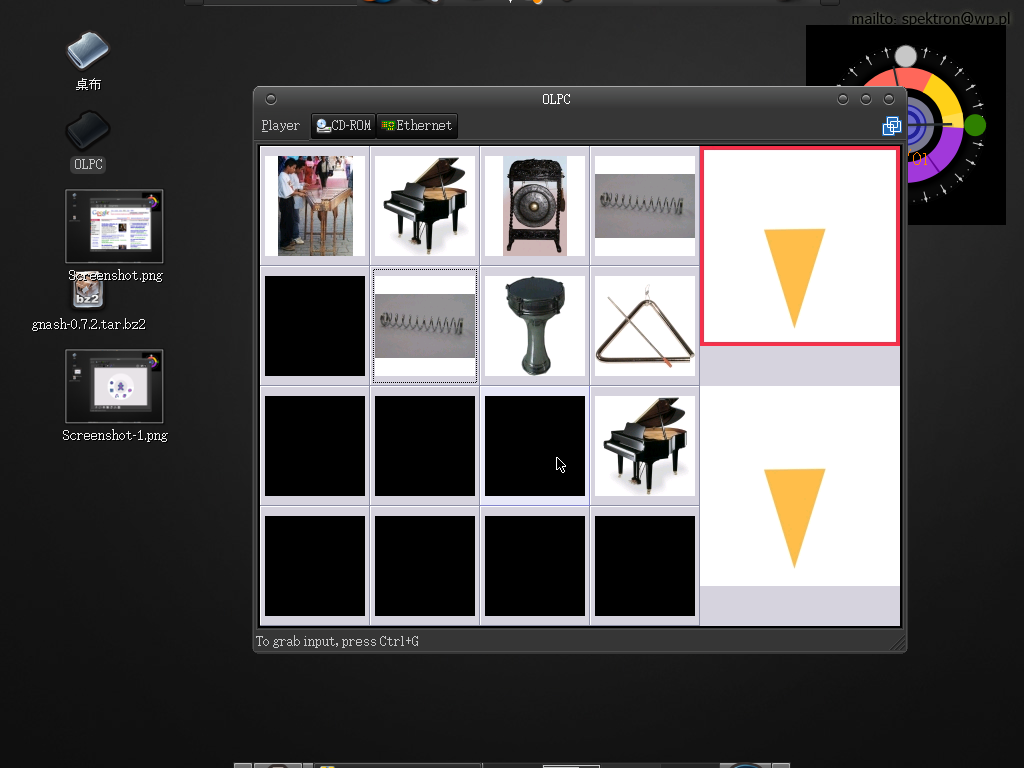Select the piano card beside the gong

[425, 206]
